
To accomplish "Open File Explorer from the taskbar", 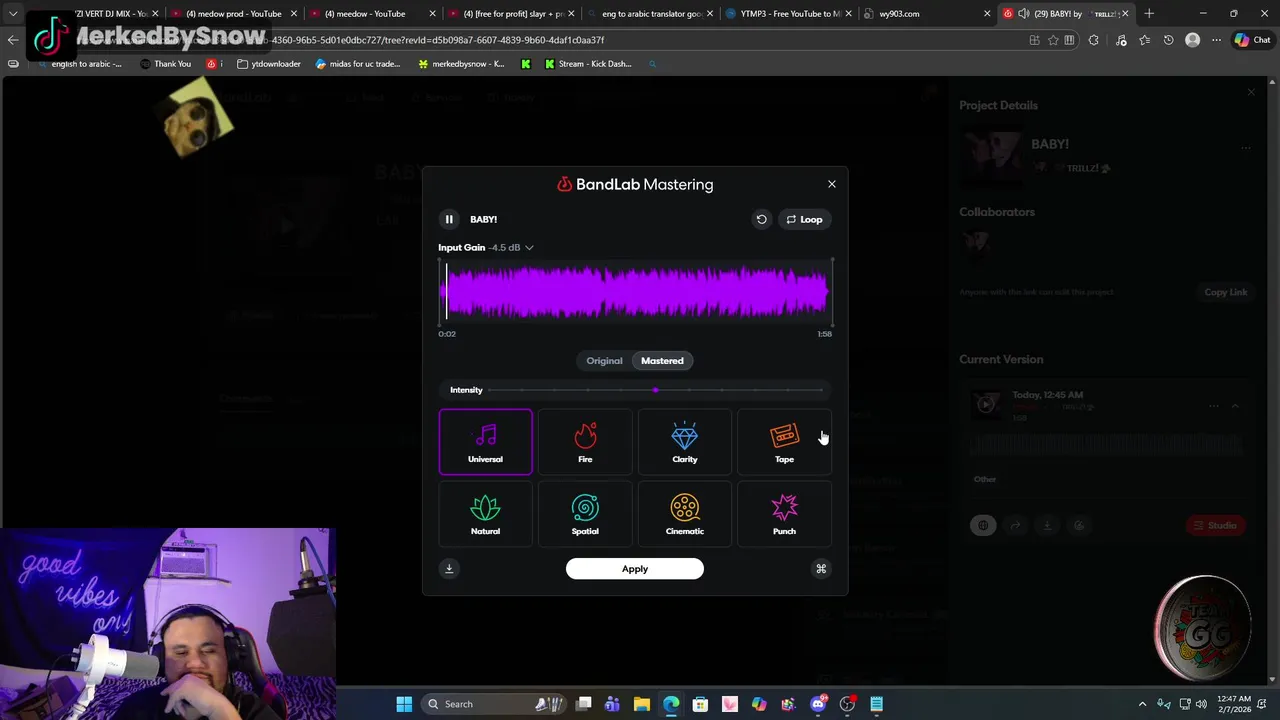I will [642, 704].
